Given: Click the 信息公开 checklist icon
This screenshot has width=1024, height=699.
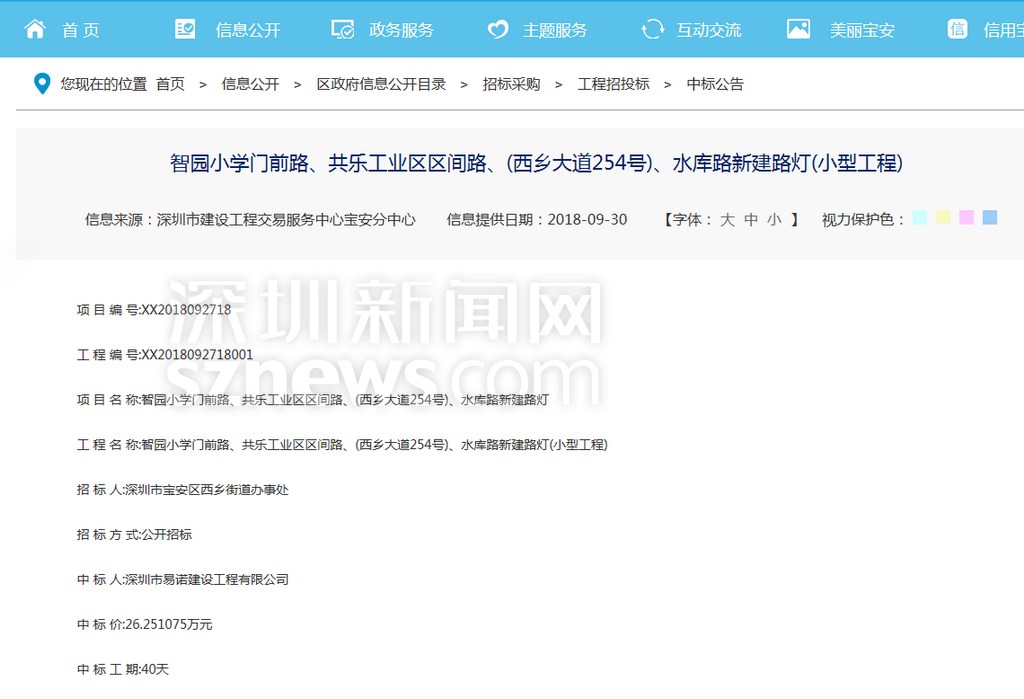Looking at the screenshot, I should tap(185, 29).
